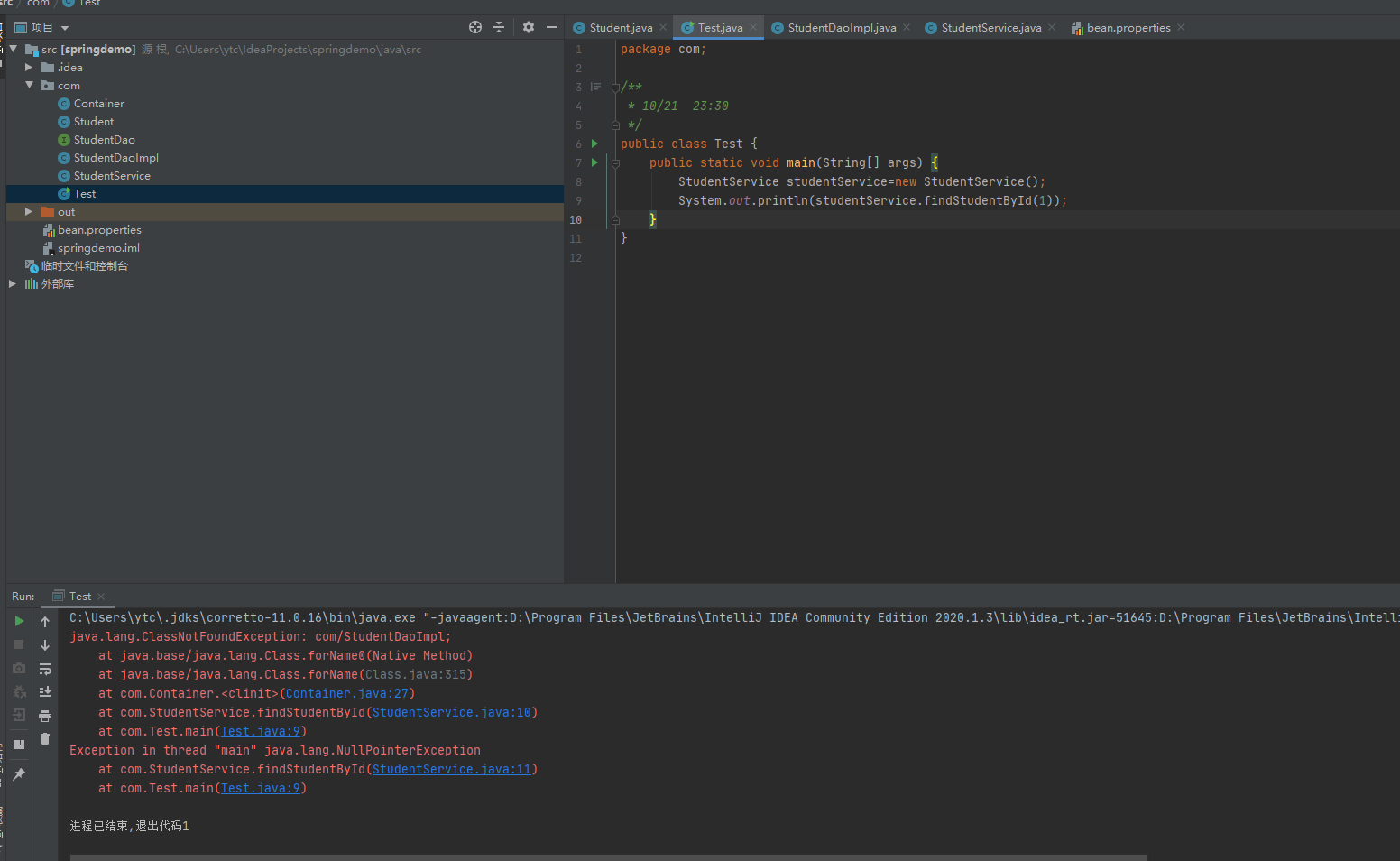Select bean.properties in project tree
This screenshot has width=1400, height=861.
point(99,230)
